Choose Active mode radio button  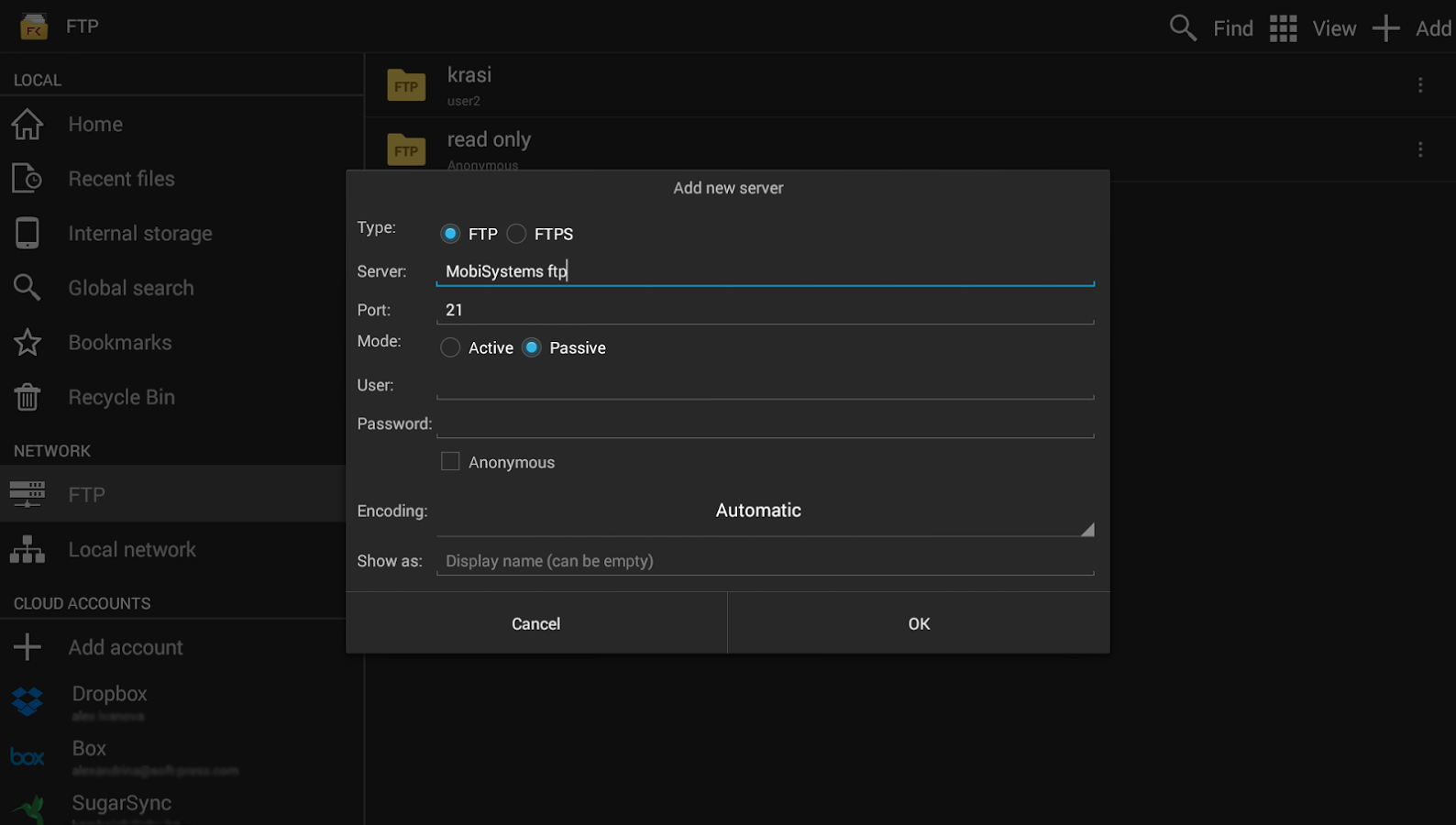click(x=450, y=347)
